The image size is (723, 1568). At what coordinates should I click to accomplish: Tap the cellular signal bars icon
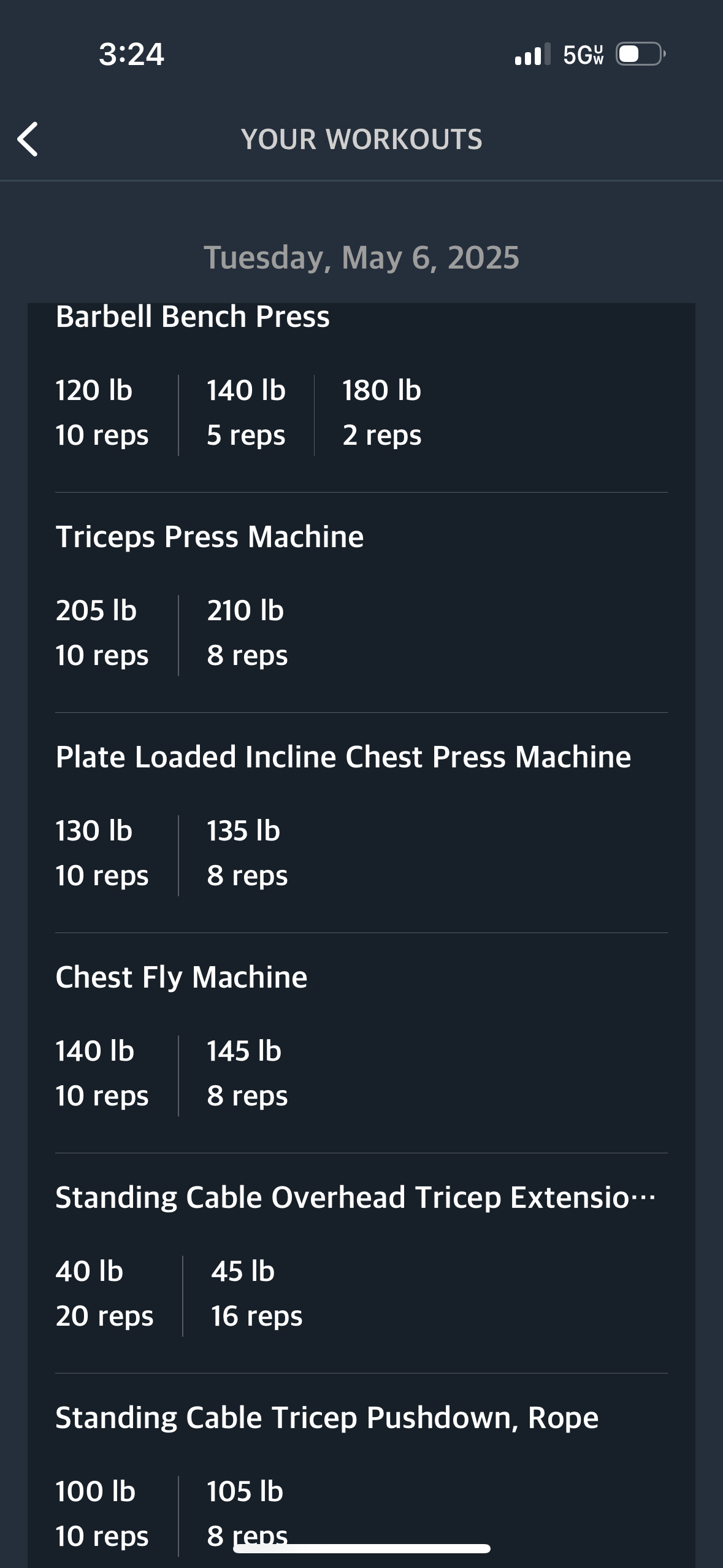point(532,54)
